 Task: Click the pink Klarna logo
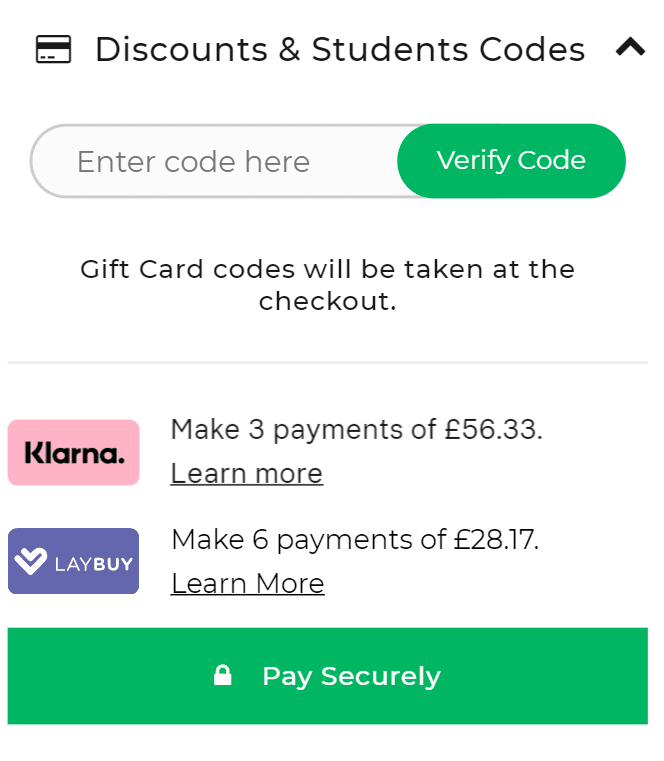coord(74,453)
